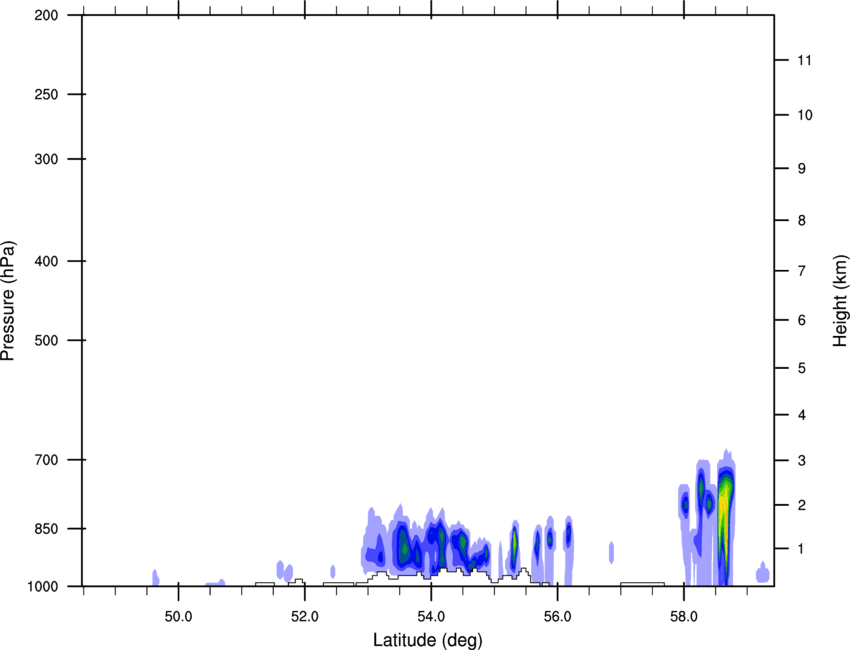Click height tick label 2 km

802,505
